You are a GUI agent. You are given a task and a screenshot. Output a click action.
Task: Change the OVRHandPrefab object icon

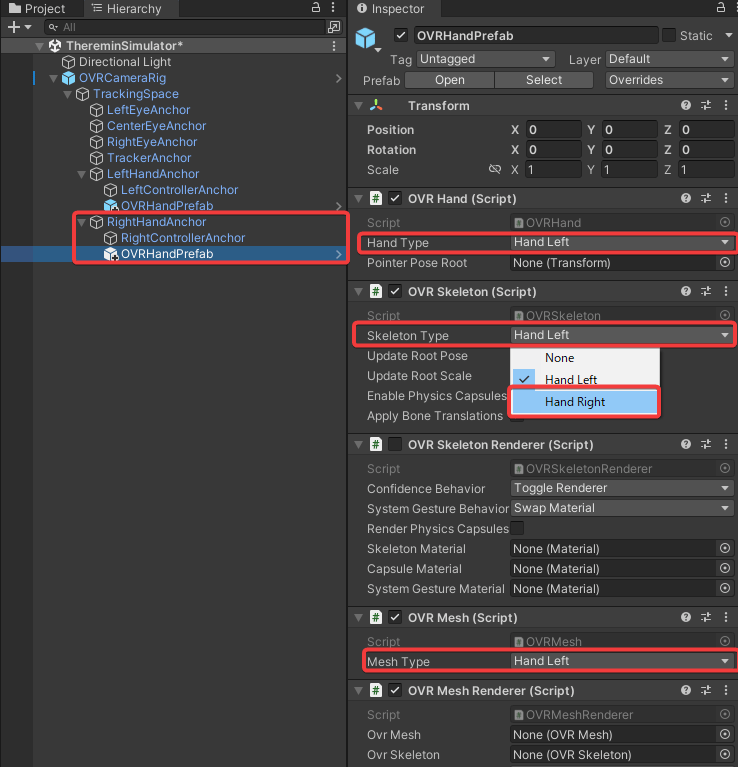point(367,39)
